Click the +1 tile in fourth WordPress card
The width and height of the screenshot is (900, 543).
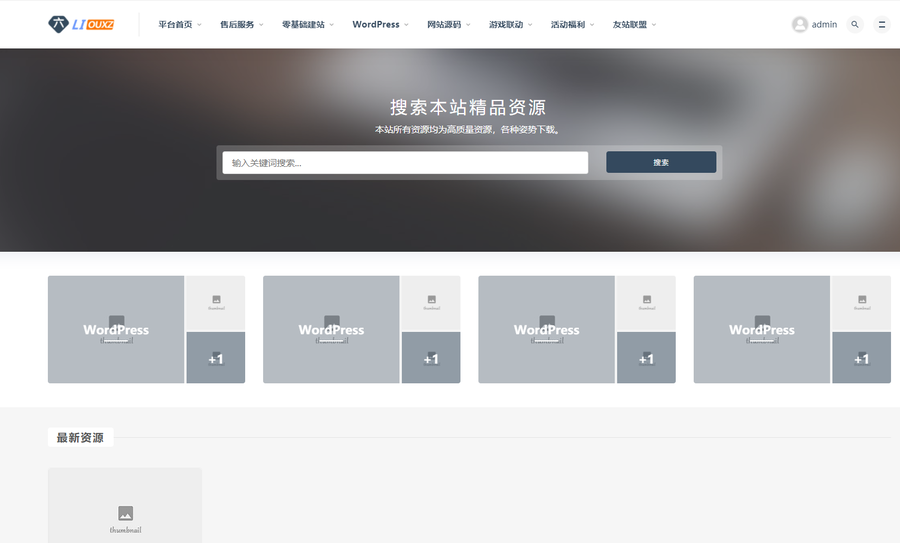click(861, 358)
